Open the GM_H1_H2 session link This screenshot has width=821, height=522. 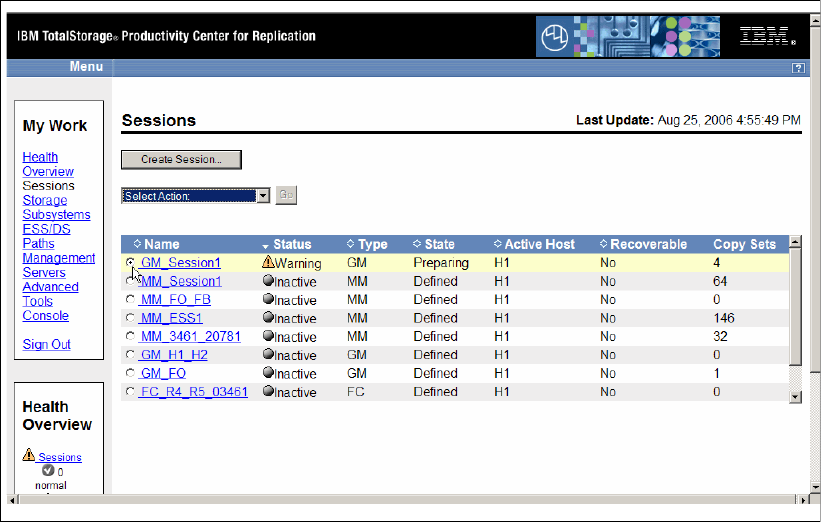pos(173,354)
